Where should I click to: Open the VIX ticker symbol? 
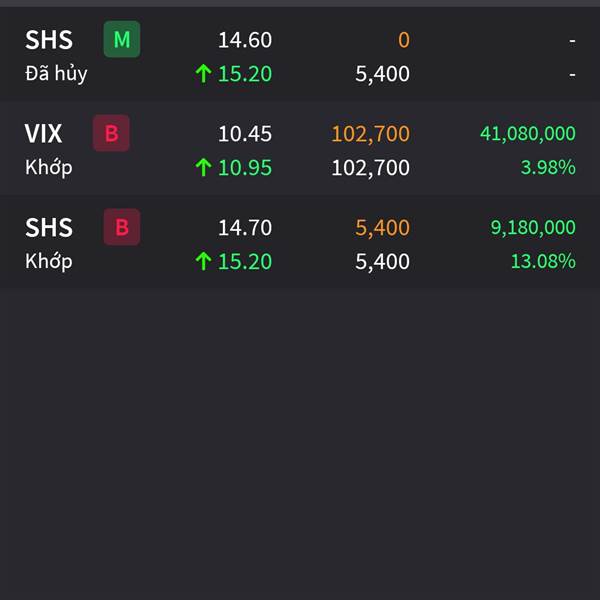[43, 134]
